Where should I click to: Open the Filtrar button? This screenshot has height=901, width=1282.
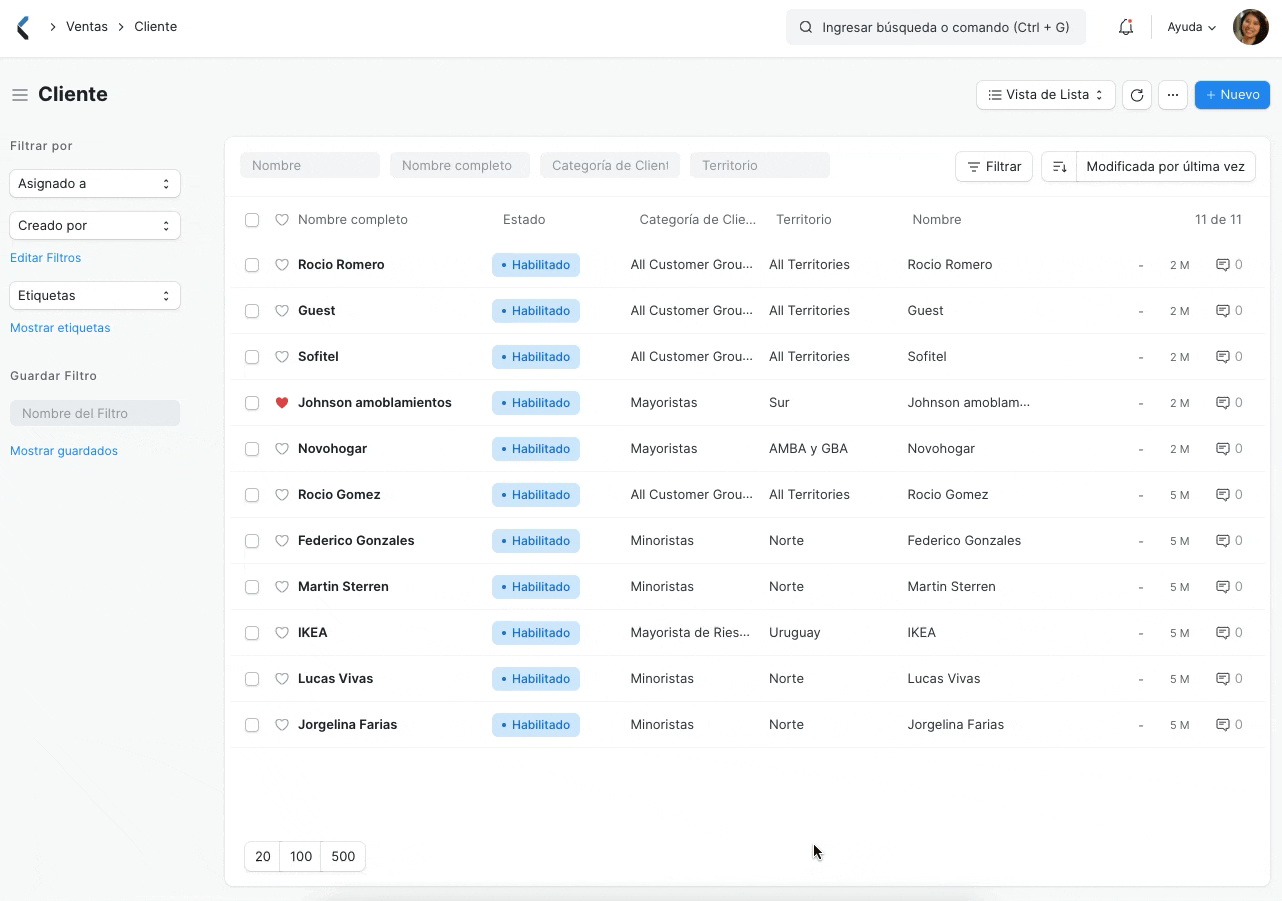tap(994, 167)
